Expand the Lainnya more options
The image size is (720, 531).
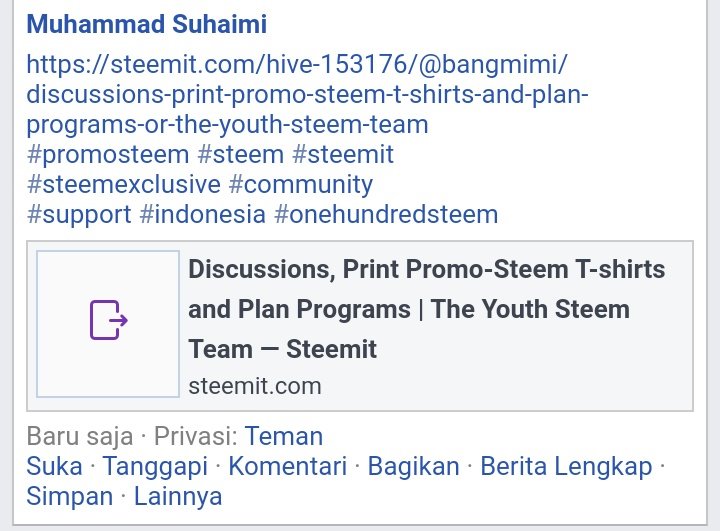coord(178,496)
